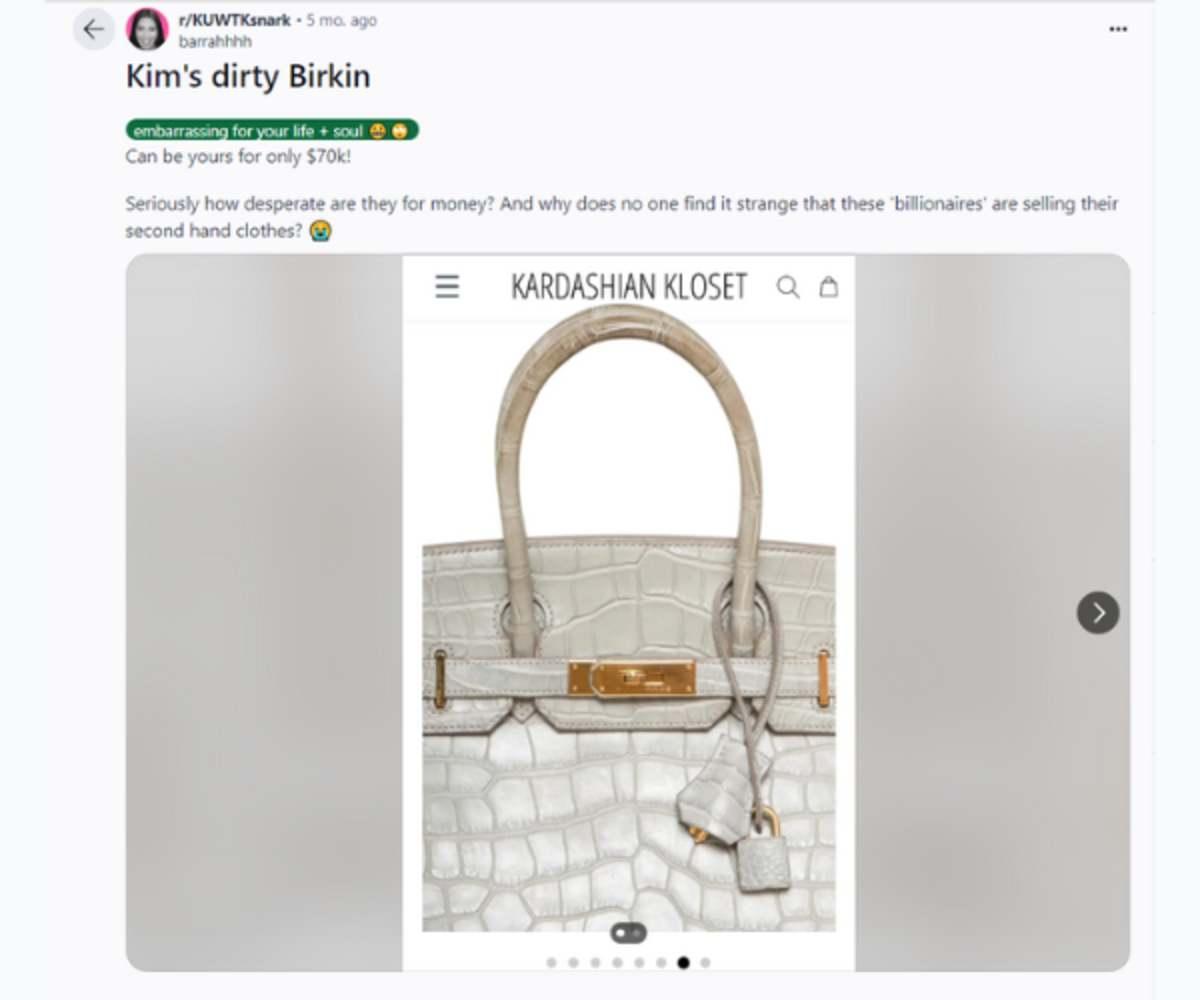Click the search magnifier in Kardashian Kloset
This screenshot has width=1200, height=1000.
click(788, 288)
